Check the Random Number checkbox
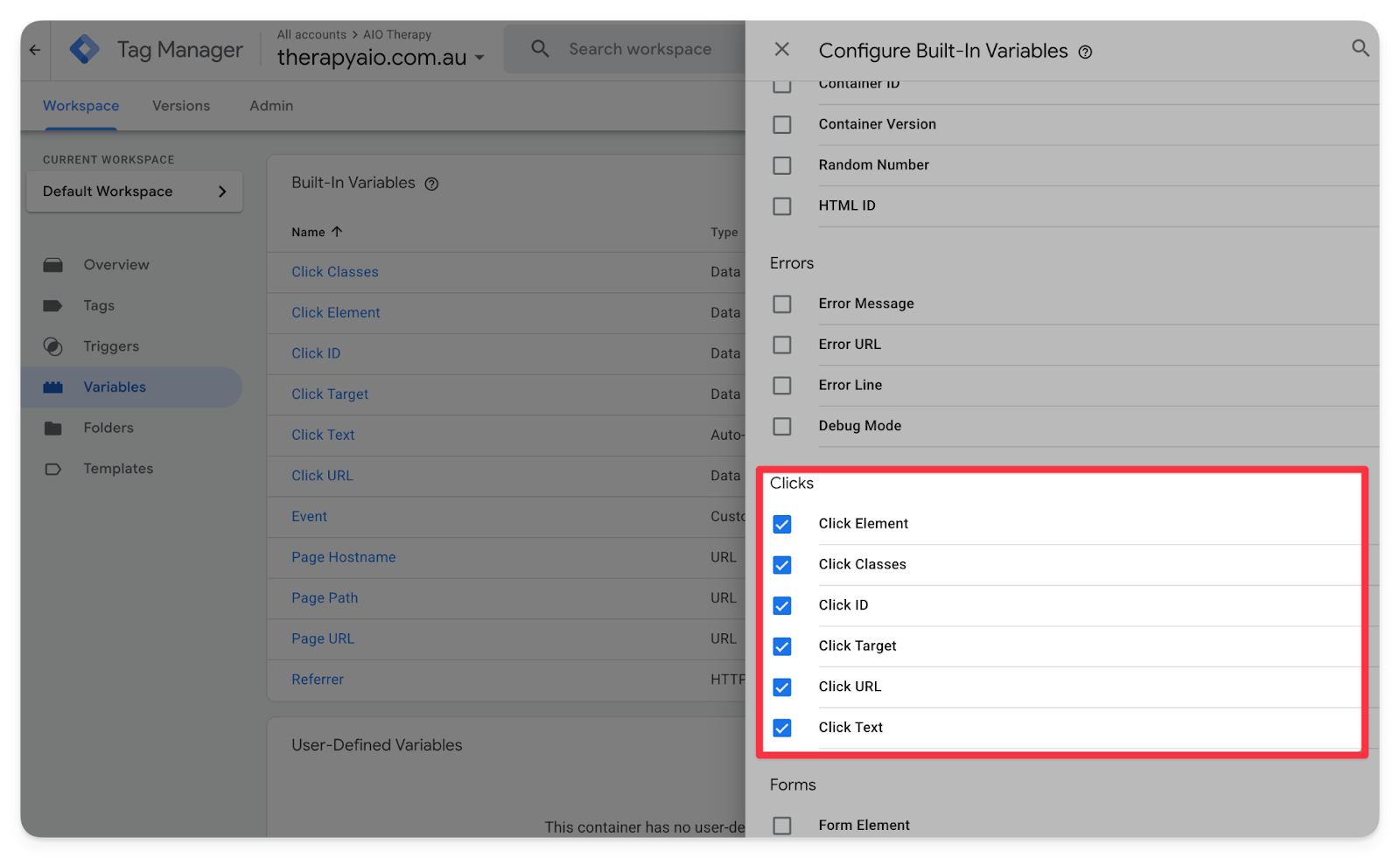 coord(782,165)
